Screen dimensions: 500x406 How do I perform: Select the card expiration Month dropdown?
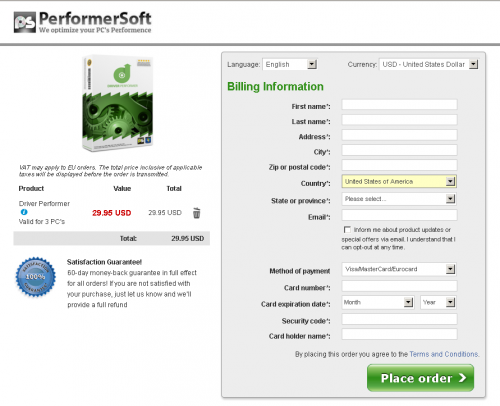378,302
